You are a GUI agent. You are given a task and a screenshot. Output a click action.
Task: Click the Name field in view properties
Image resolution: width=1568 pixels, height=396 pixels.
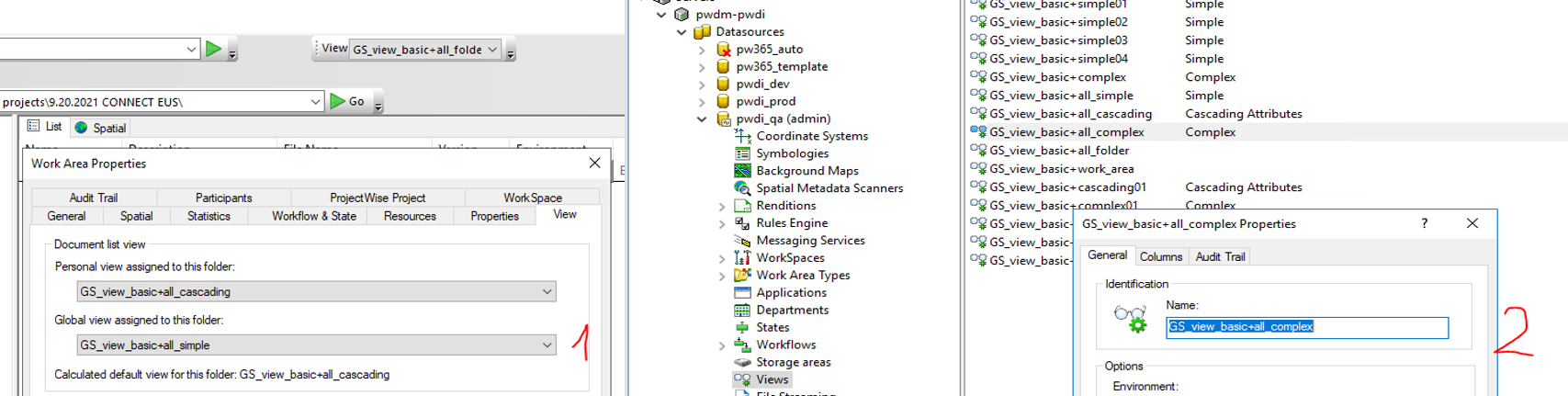[1305, 327]
